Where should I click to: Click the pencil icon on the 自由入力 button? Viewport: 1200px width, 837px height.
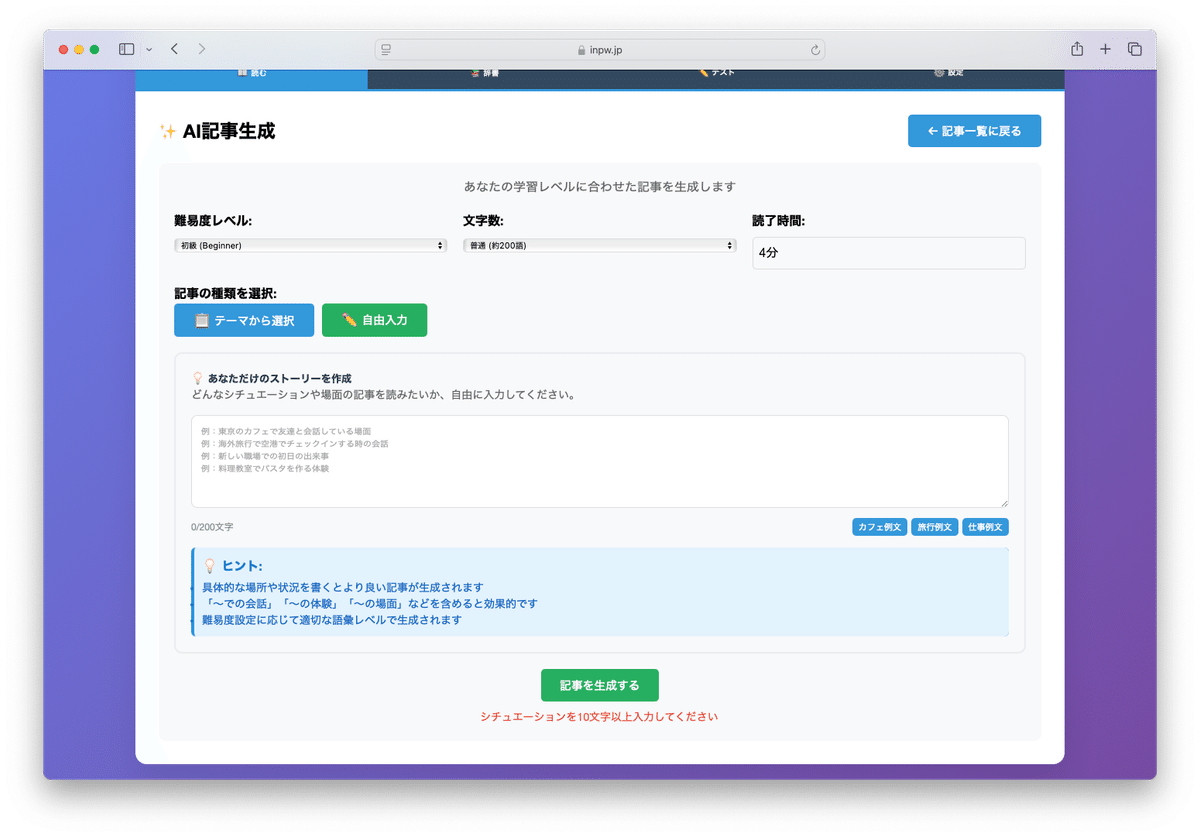349,320
